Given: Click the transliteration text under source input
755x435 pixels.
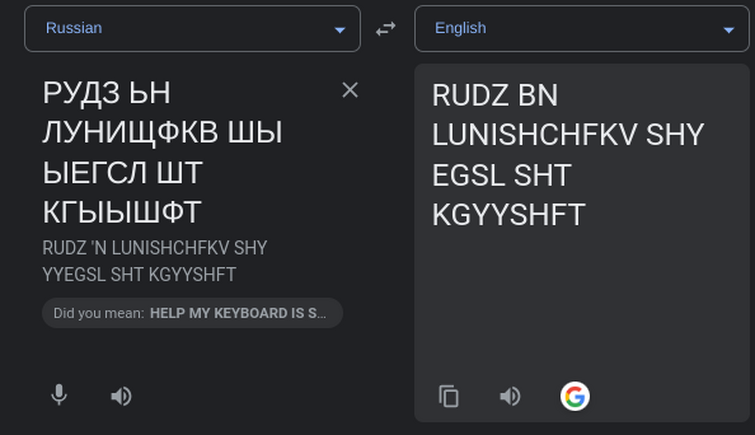Looking at the screenshot, I should pyautogui.click(x=155, y=260).
